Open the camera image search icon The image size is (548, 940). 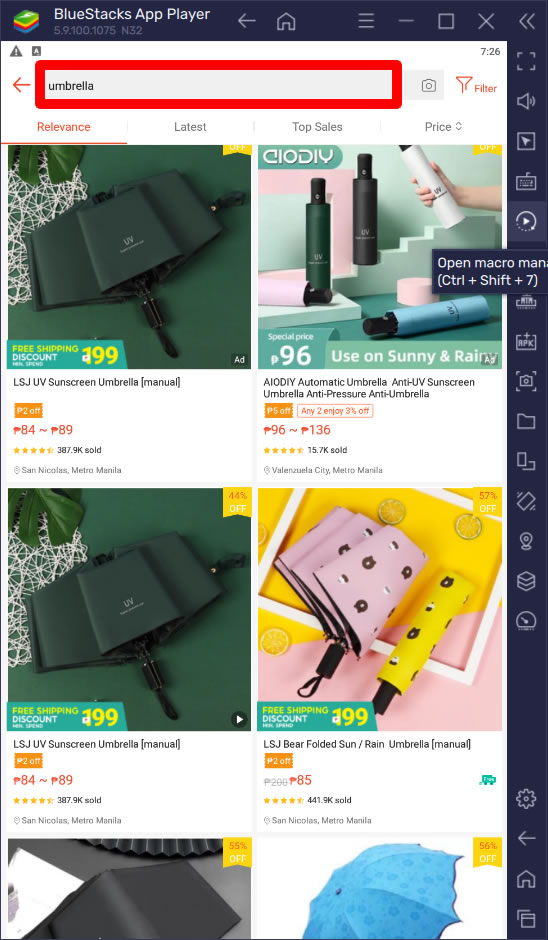pyautogui.click(x=428, y=86)
